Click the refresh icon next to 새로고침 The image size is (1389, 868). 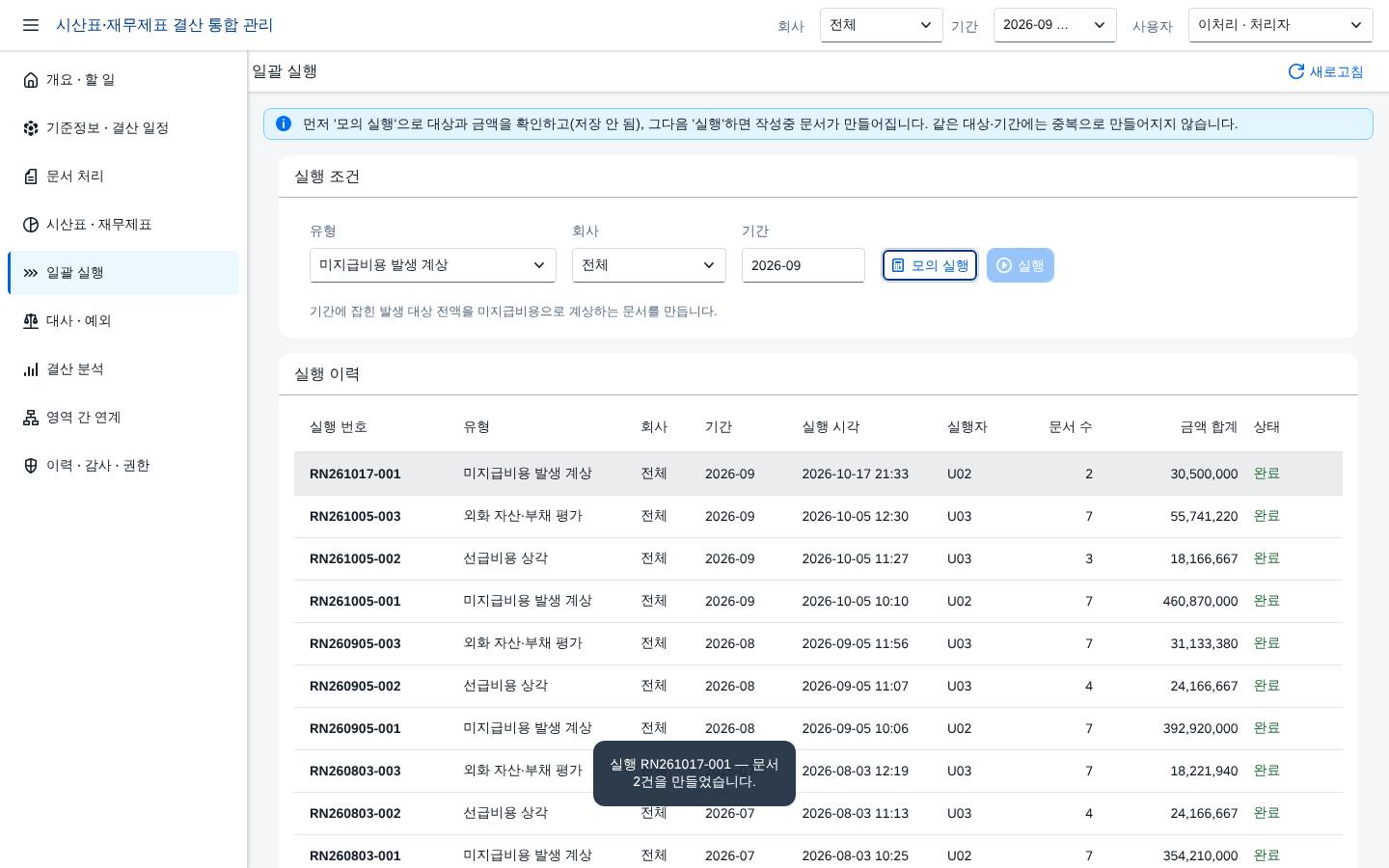tap(1296, 71)
